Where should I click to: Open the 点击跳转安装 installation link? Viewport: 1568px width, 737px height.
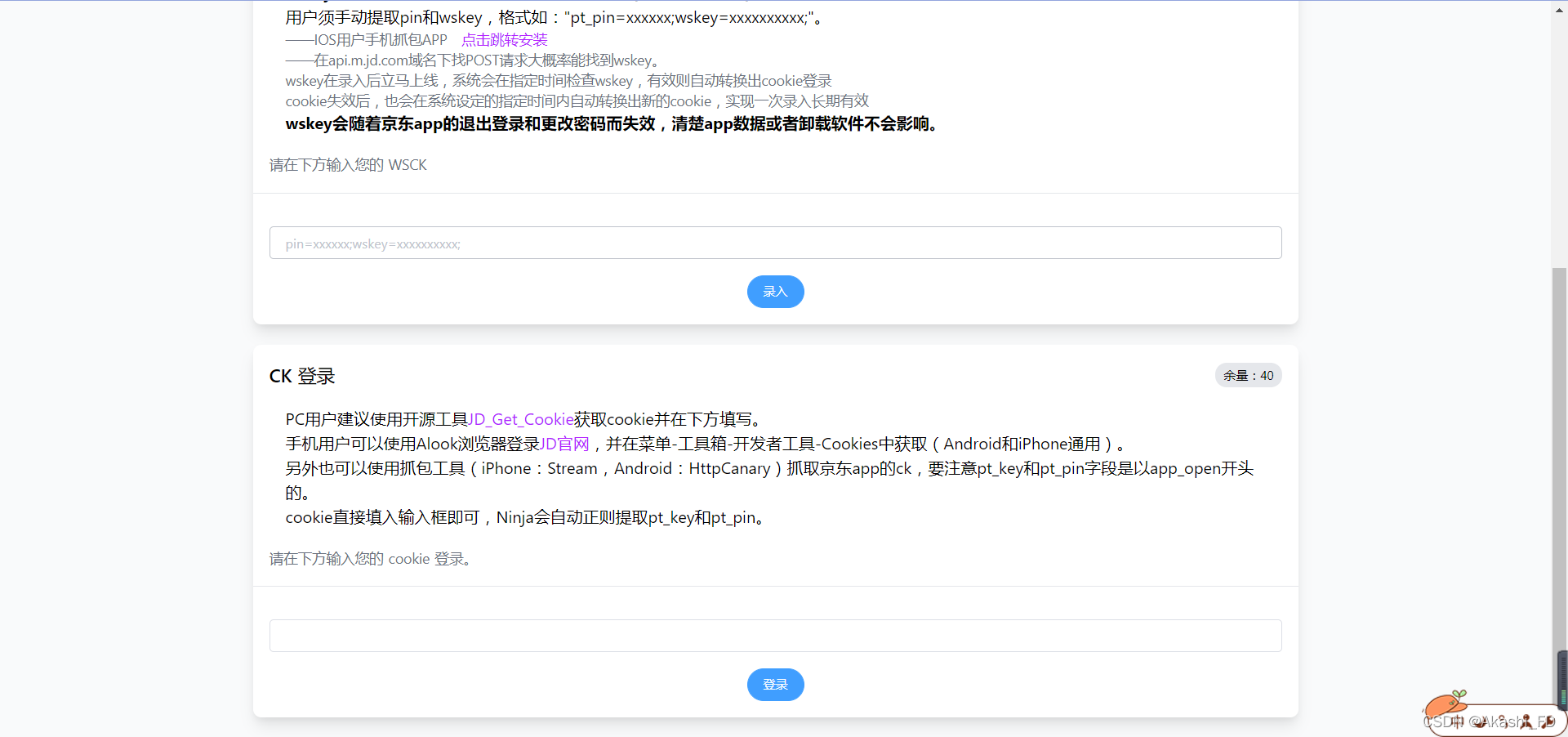point(504,38)
